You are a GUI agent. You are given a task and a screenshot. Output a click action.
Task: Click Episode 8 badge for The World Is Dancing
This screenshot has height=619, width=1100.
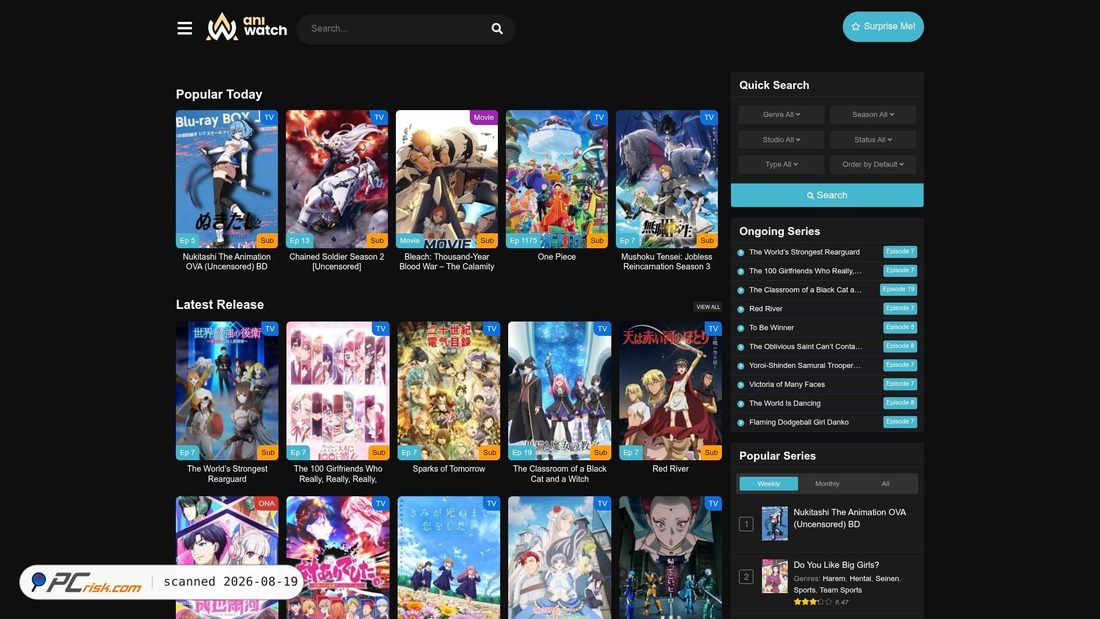(900, 403)
